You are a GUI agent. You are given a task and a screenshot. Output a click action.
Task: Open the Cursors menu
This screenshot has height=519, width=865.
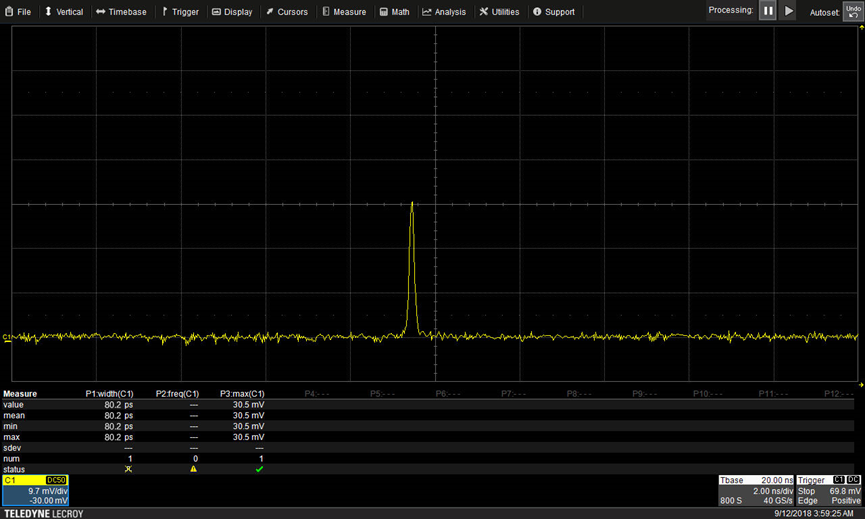[x=286, y=12]
